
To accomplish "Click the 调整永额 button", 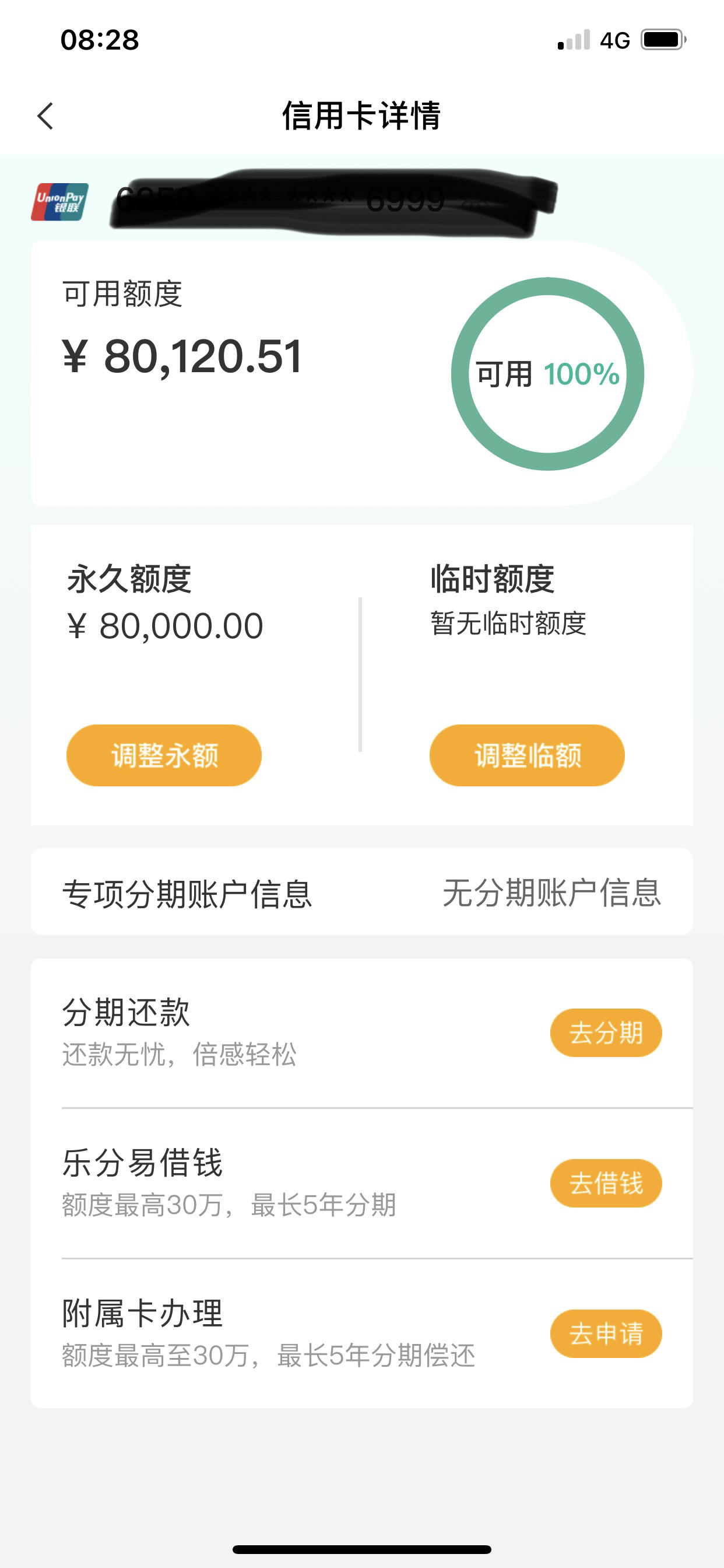I will tap(164, 755).
